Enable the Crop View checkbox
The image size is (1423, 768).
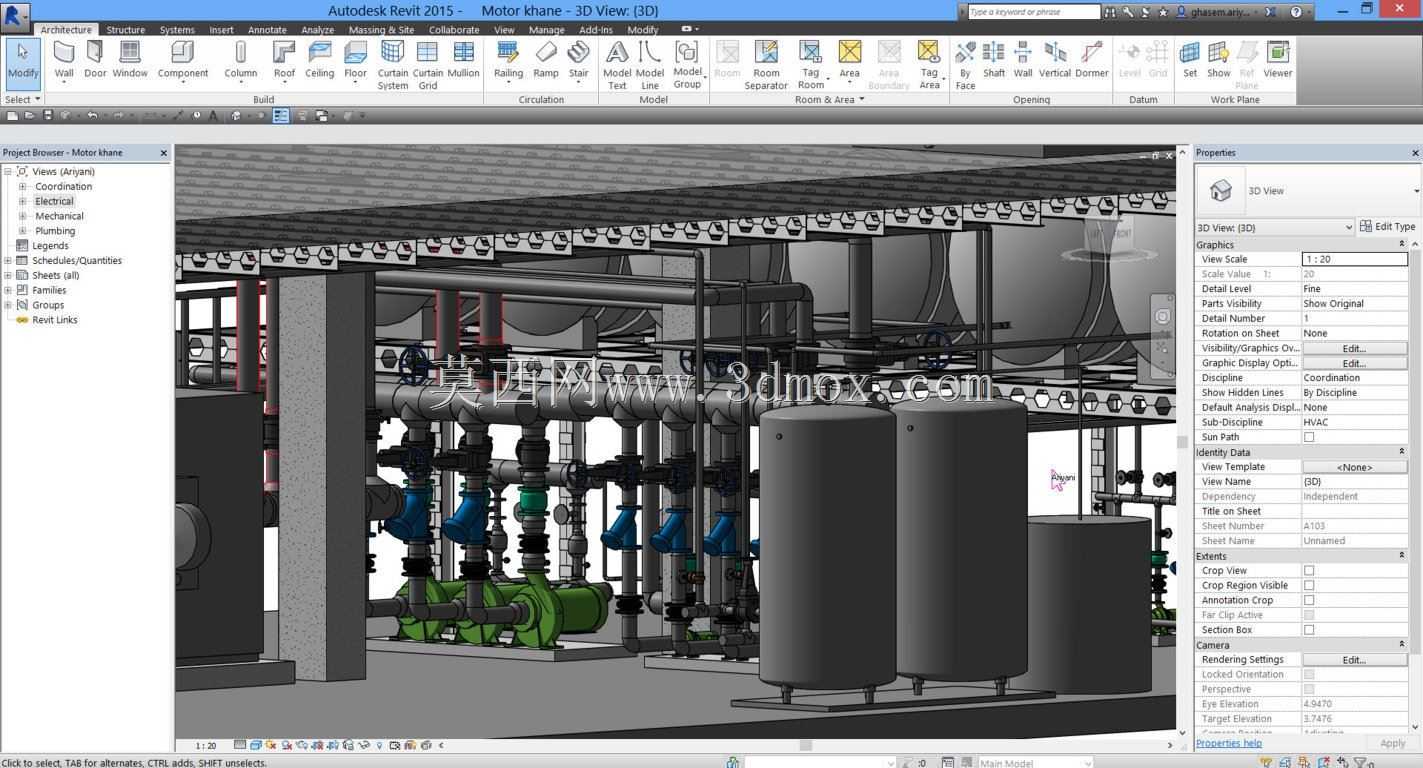click(x=1309, y=570)
